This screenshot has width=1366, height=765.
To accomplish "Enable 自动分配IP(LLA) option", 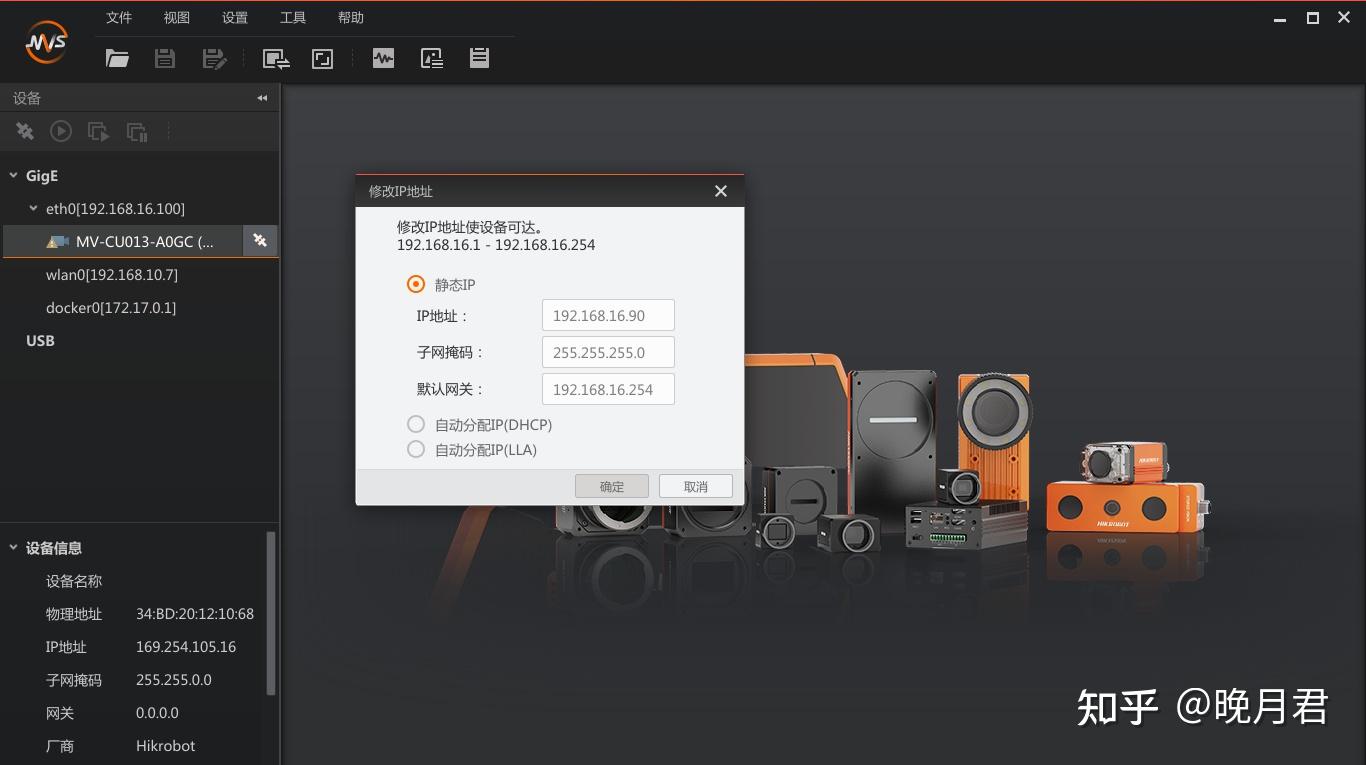I will pyautogui.click(x=416, y=449).
